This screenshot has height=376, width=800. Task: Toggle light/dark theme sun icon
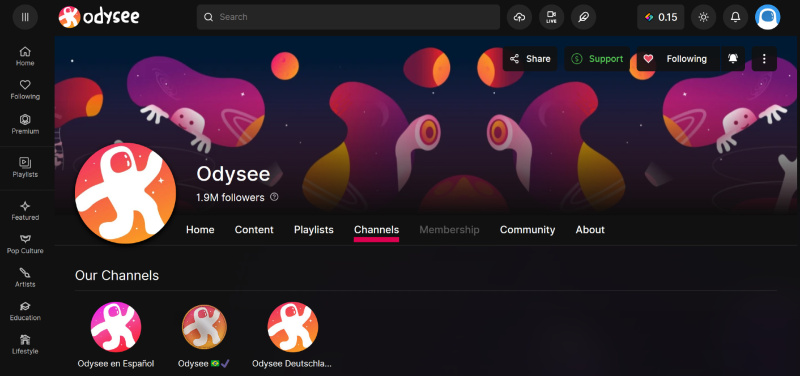[704, 17]
